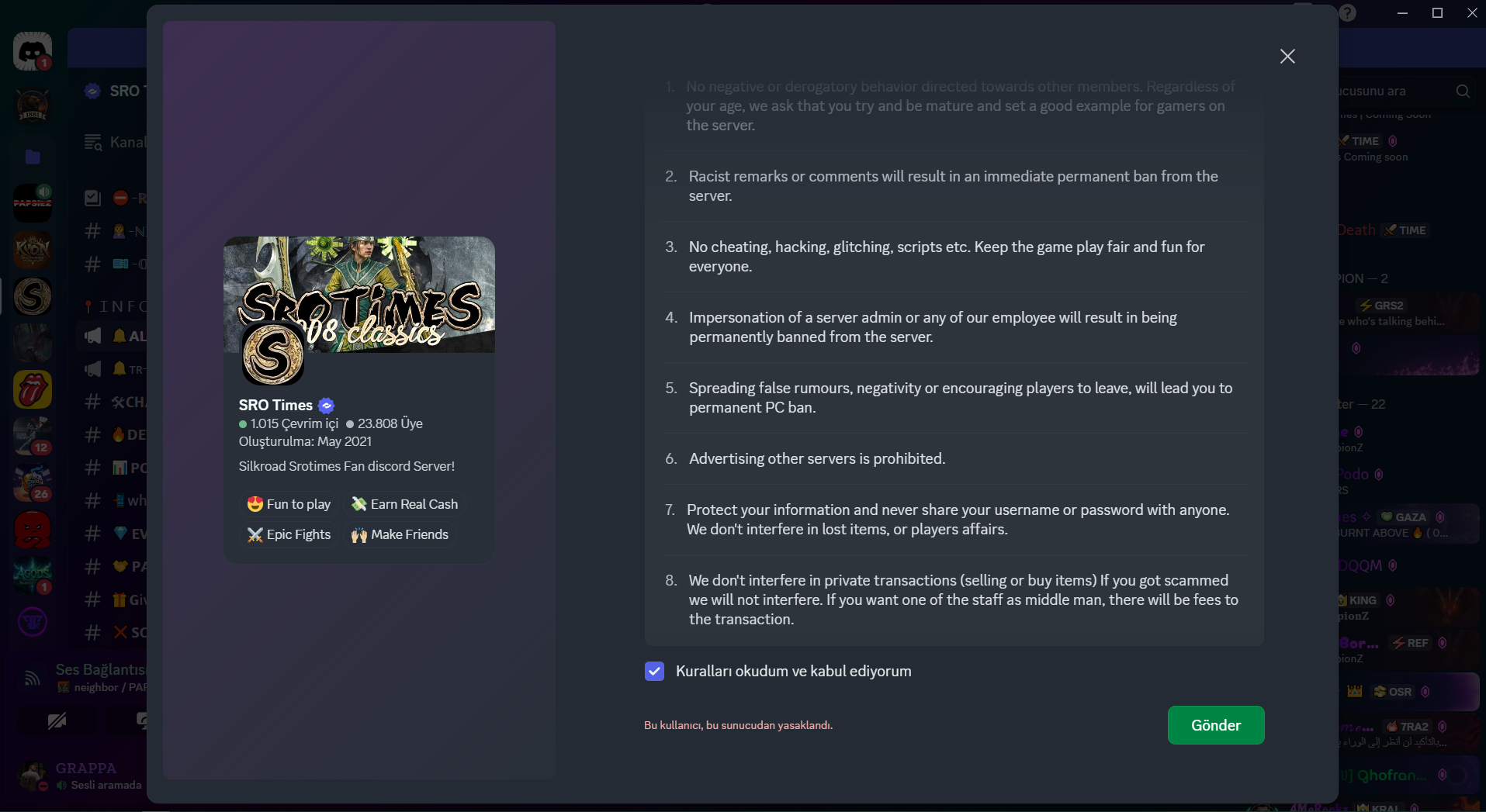This screenshot has width=1486, height=812.
Task: Open the help question mark icon
Action: [1348, 13]
